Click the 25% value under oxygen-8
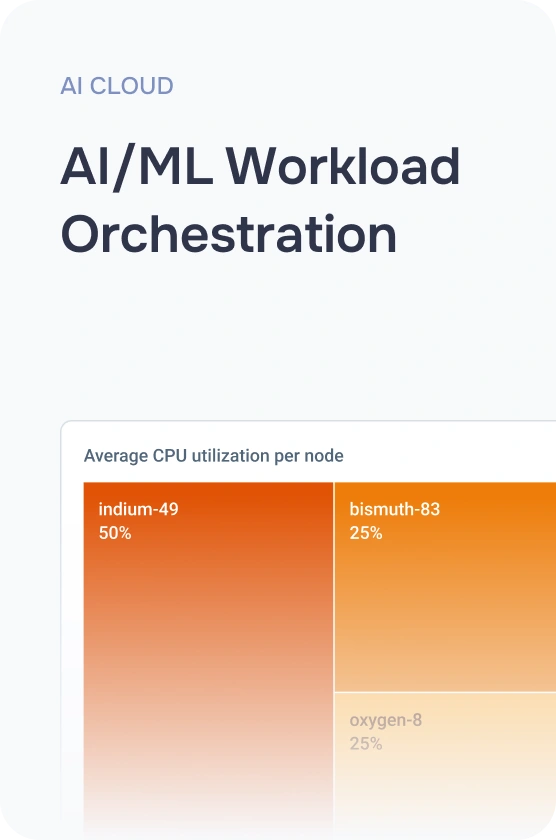 coord(366,744)
